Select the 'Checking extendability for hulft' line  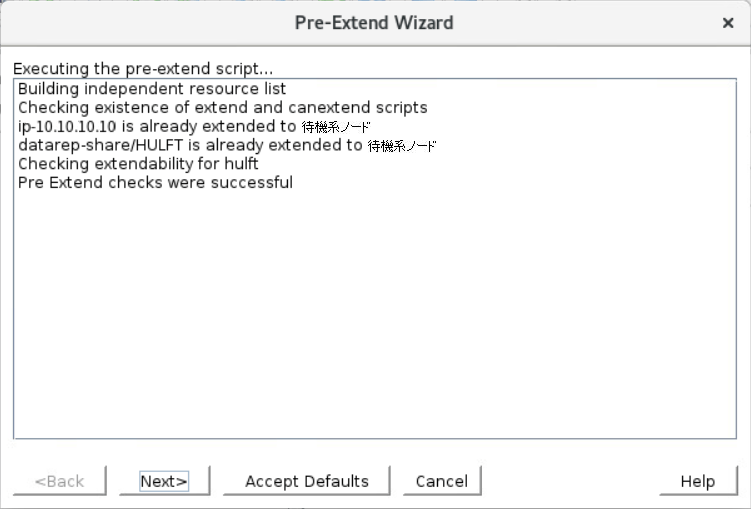point(138,164)
